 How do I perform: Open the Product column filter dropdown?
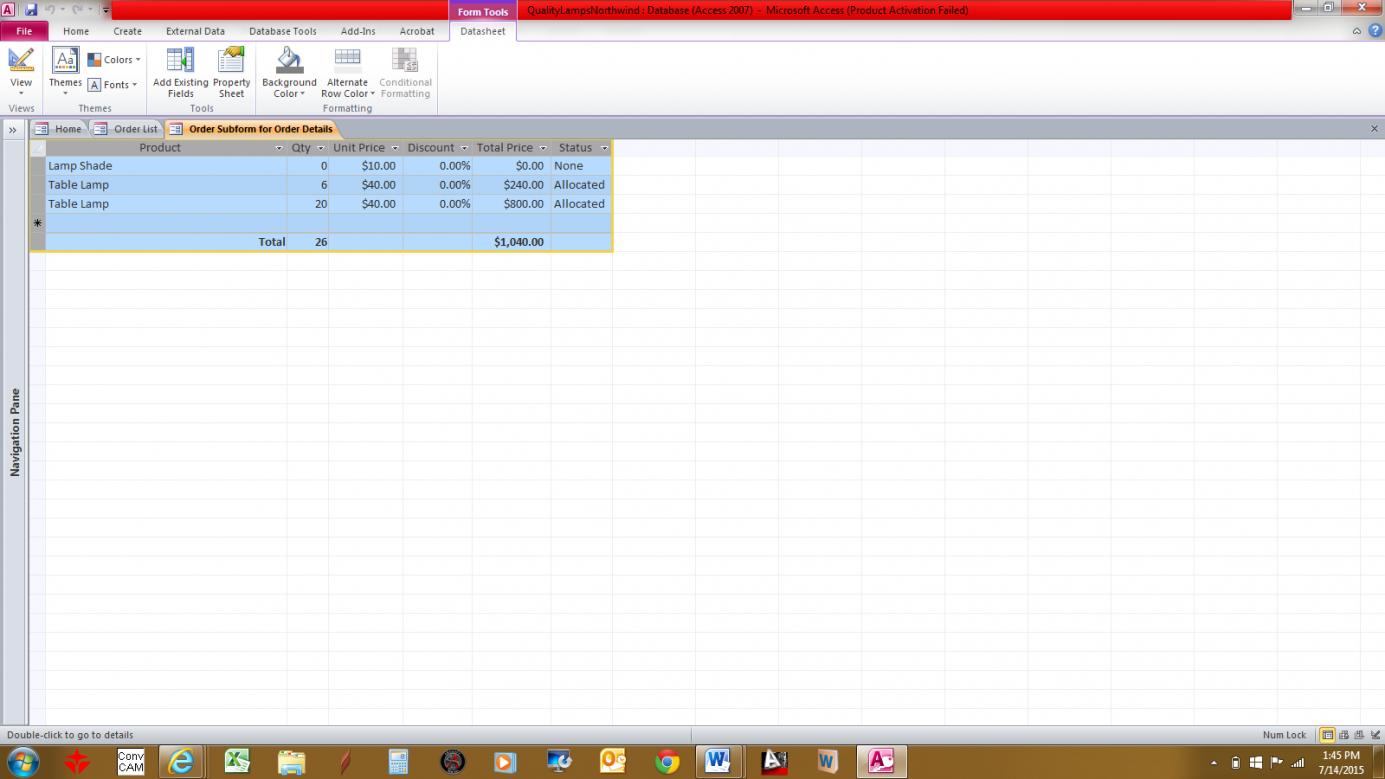tap(279, 148)
